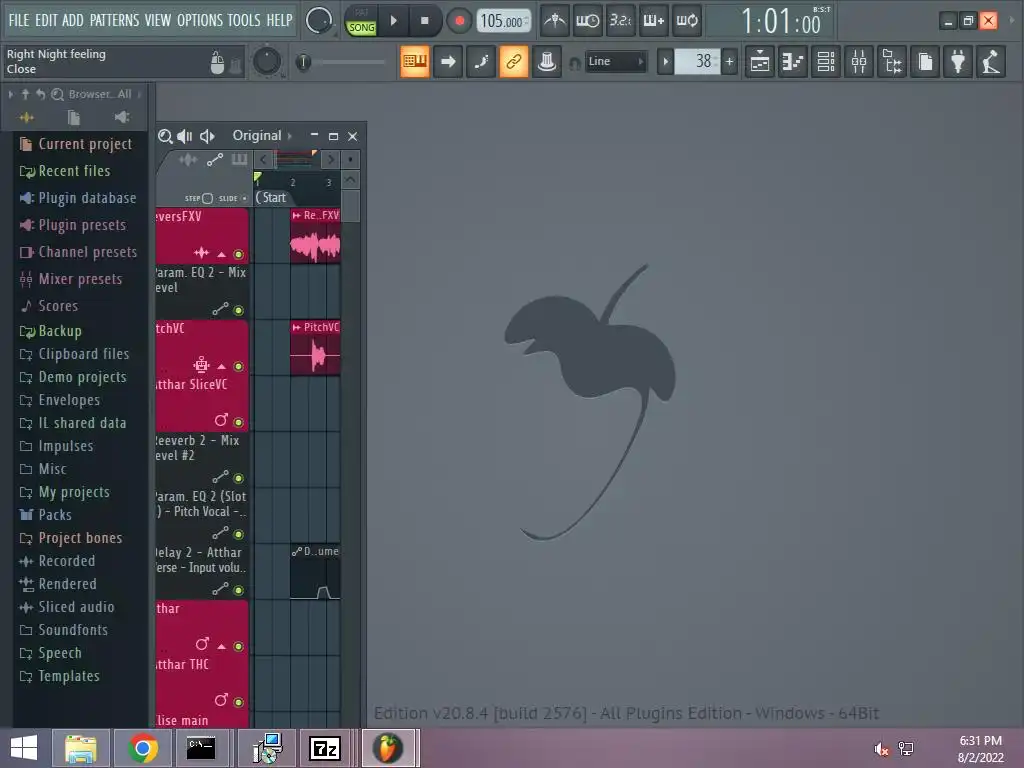Open the OPTIONS menu
This screenshot has width=1024, height=768.
pyautogui.click(x=200, y=20)
